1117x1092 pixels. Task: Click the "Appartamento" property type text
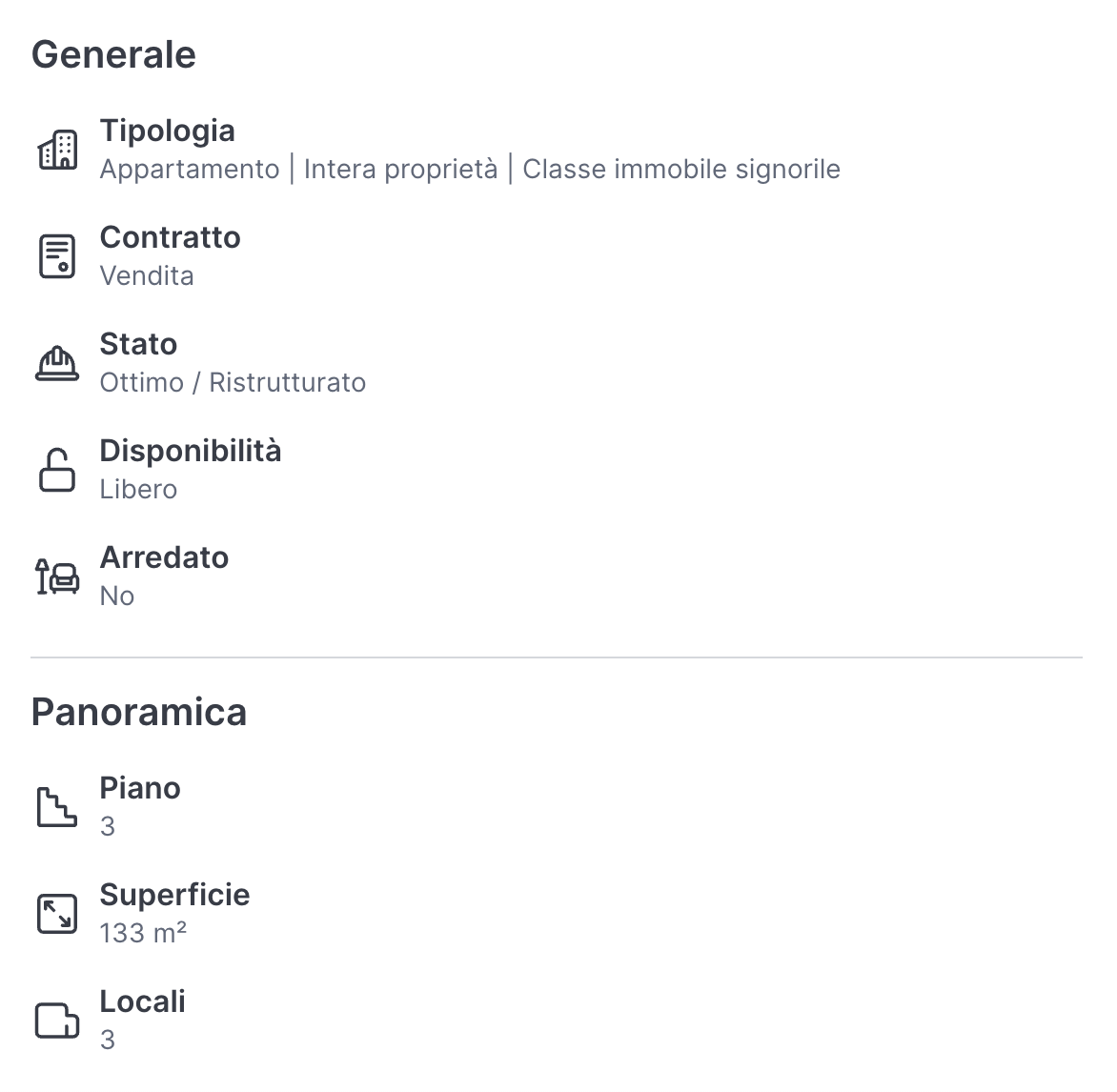pos(190,170)
